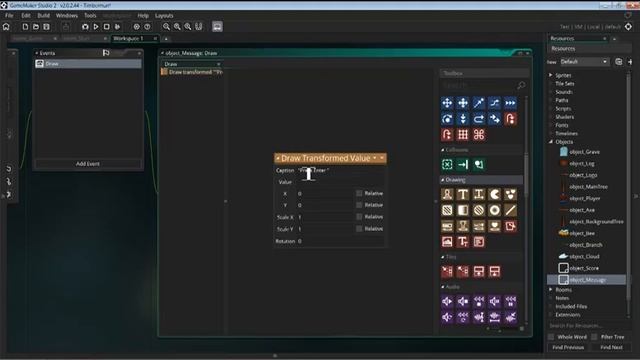640x360 pixels.
Task: Clean the build cache with broom icon
Action: click(118, 27)
